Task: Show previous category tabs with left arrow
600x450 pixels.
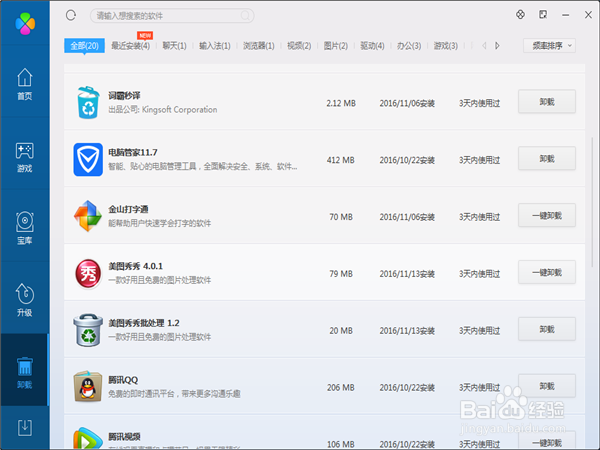Action: (484, 46)
